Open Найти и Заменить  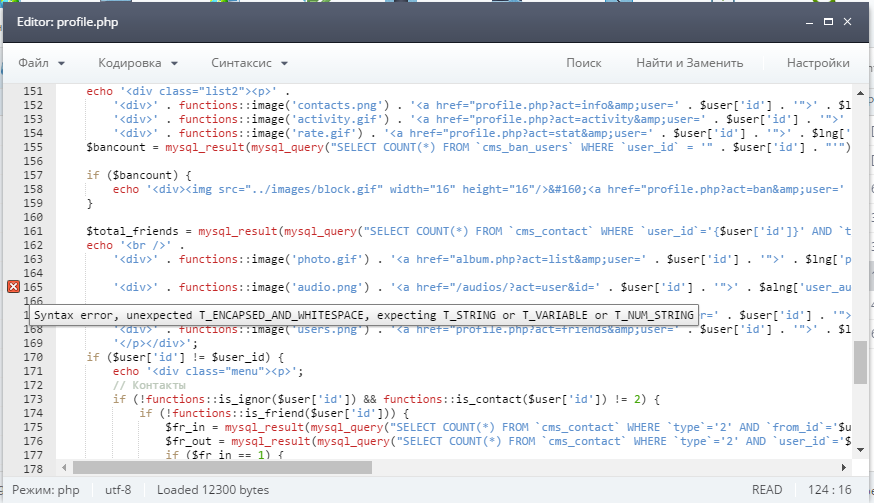click(689, 63)
